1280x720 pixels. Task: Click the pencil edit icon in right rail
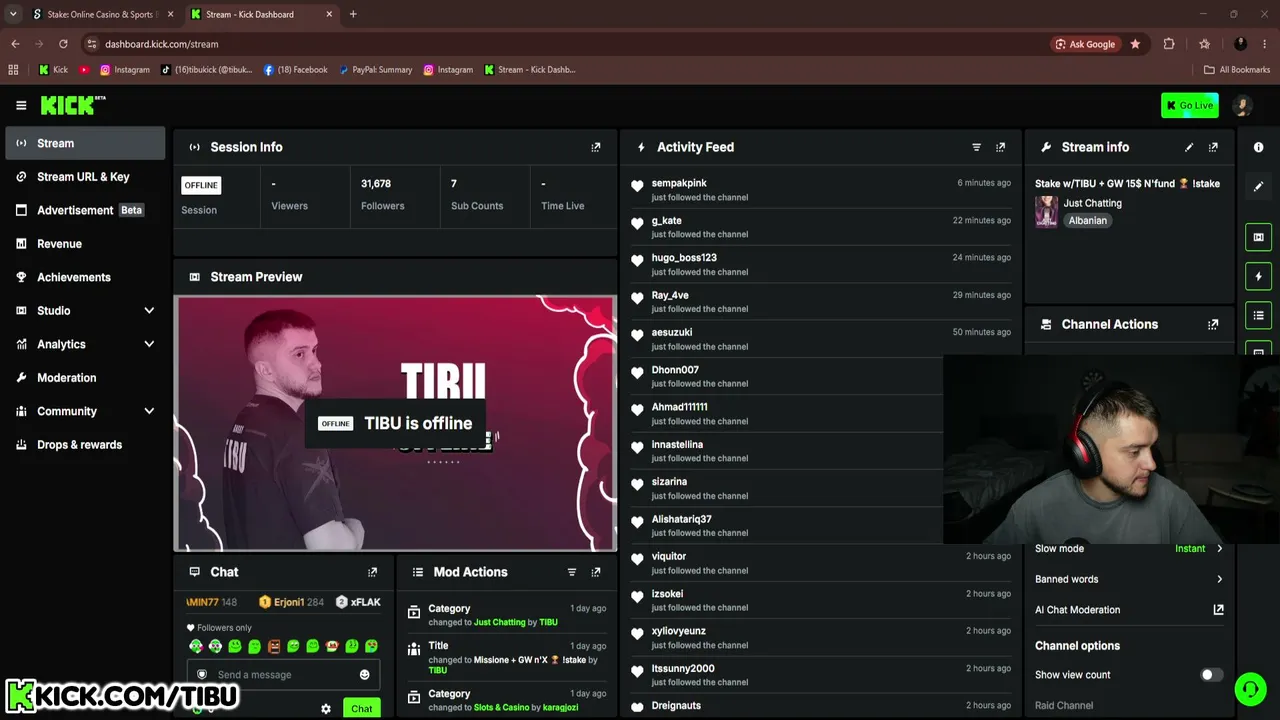(1258, 186)
